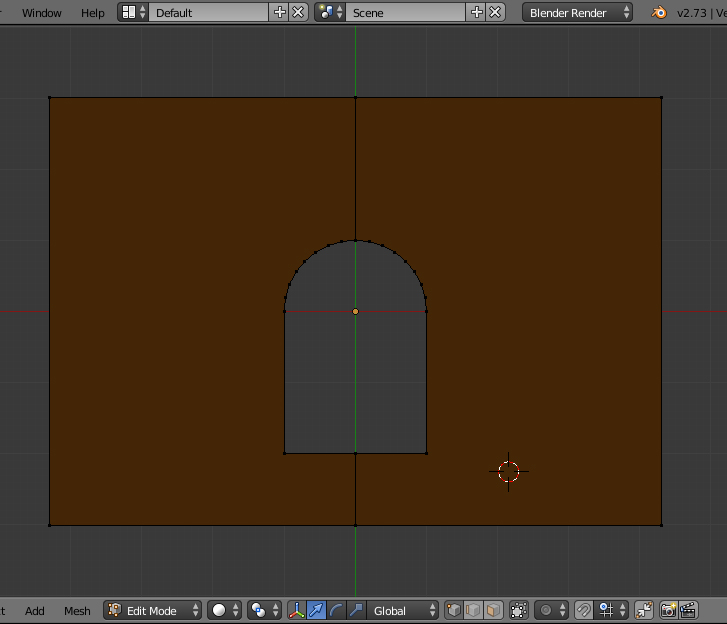Viewport: 727px width, 624px height.
Task: Delete the current Scene with X button
Action: click(x=495, y=13)
